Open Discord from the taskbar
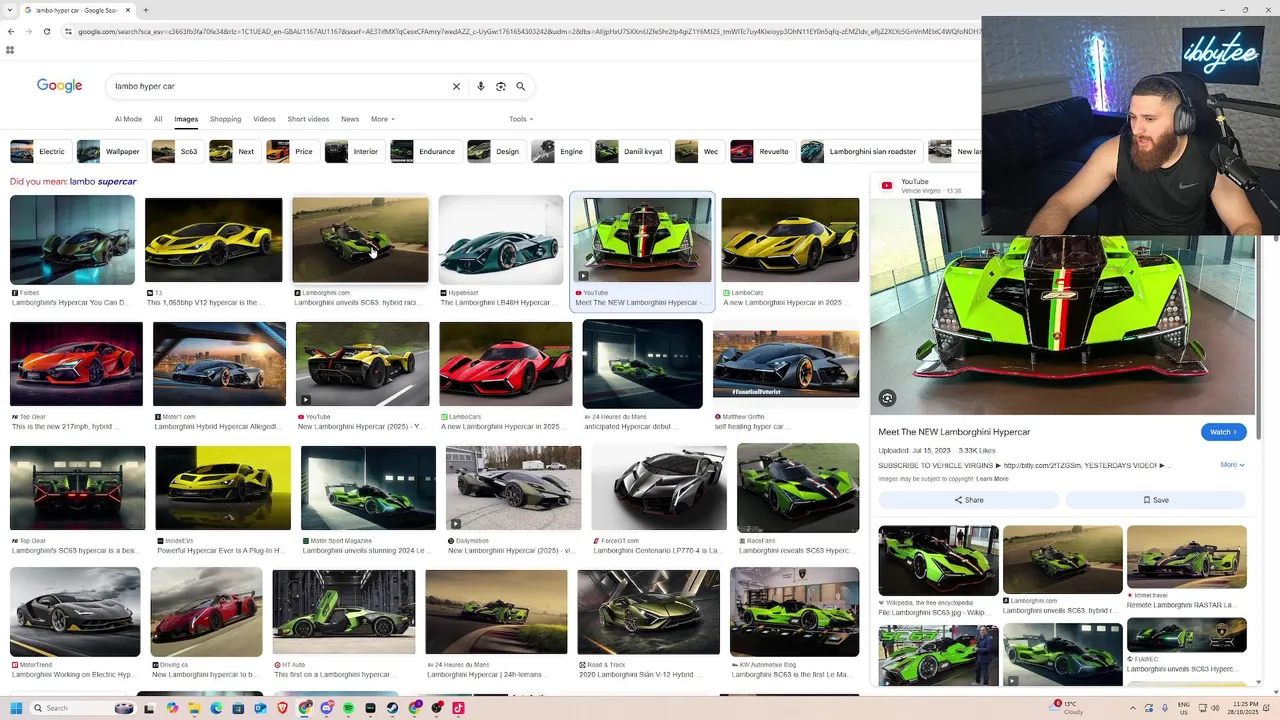This screenshot has width=1280, height=720. point(327,708)
